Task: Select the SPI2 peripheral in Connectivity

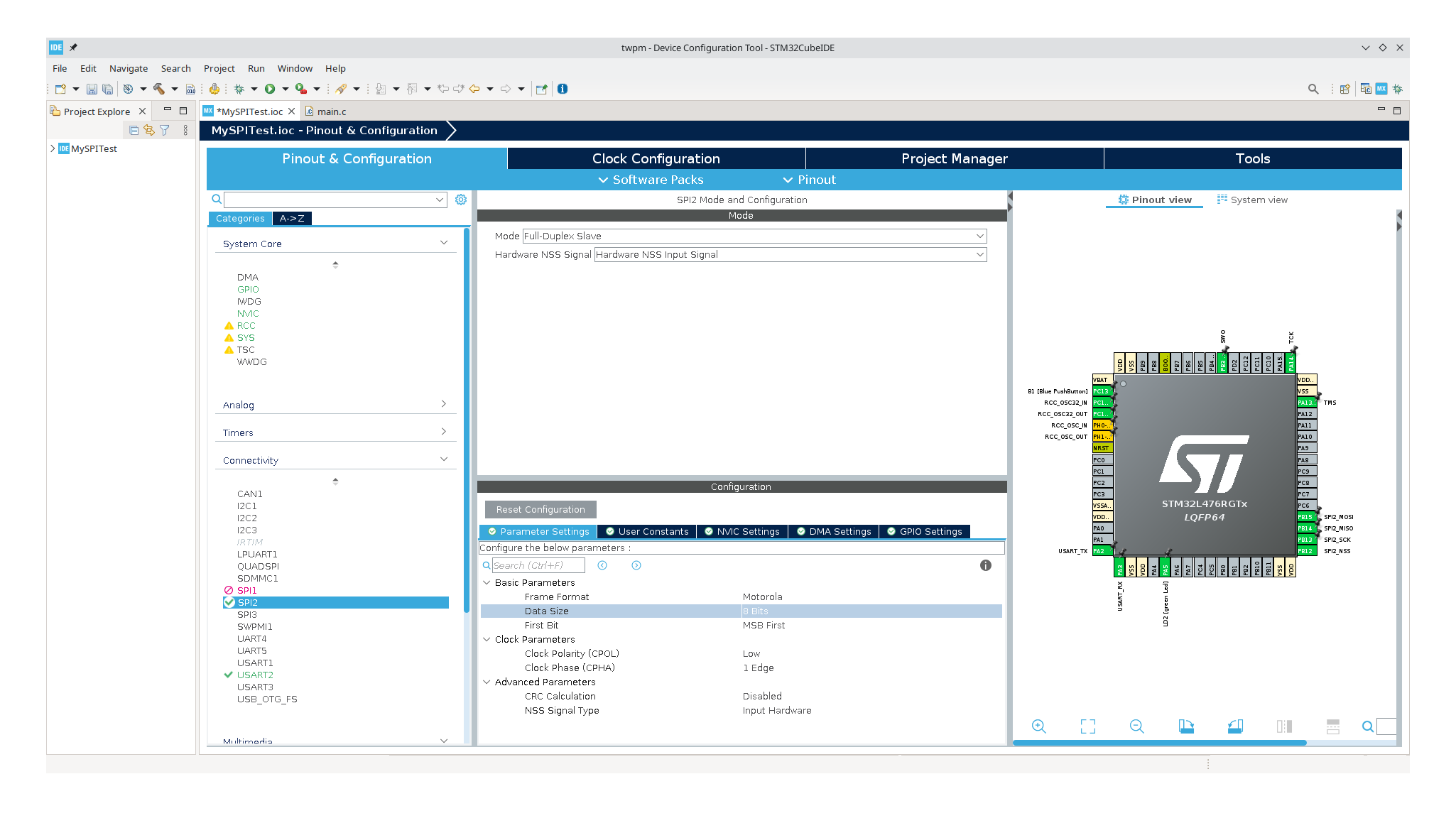Action: pyautogui.click(x=248, y=602)
